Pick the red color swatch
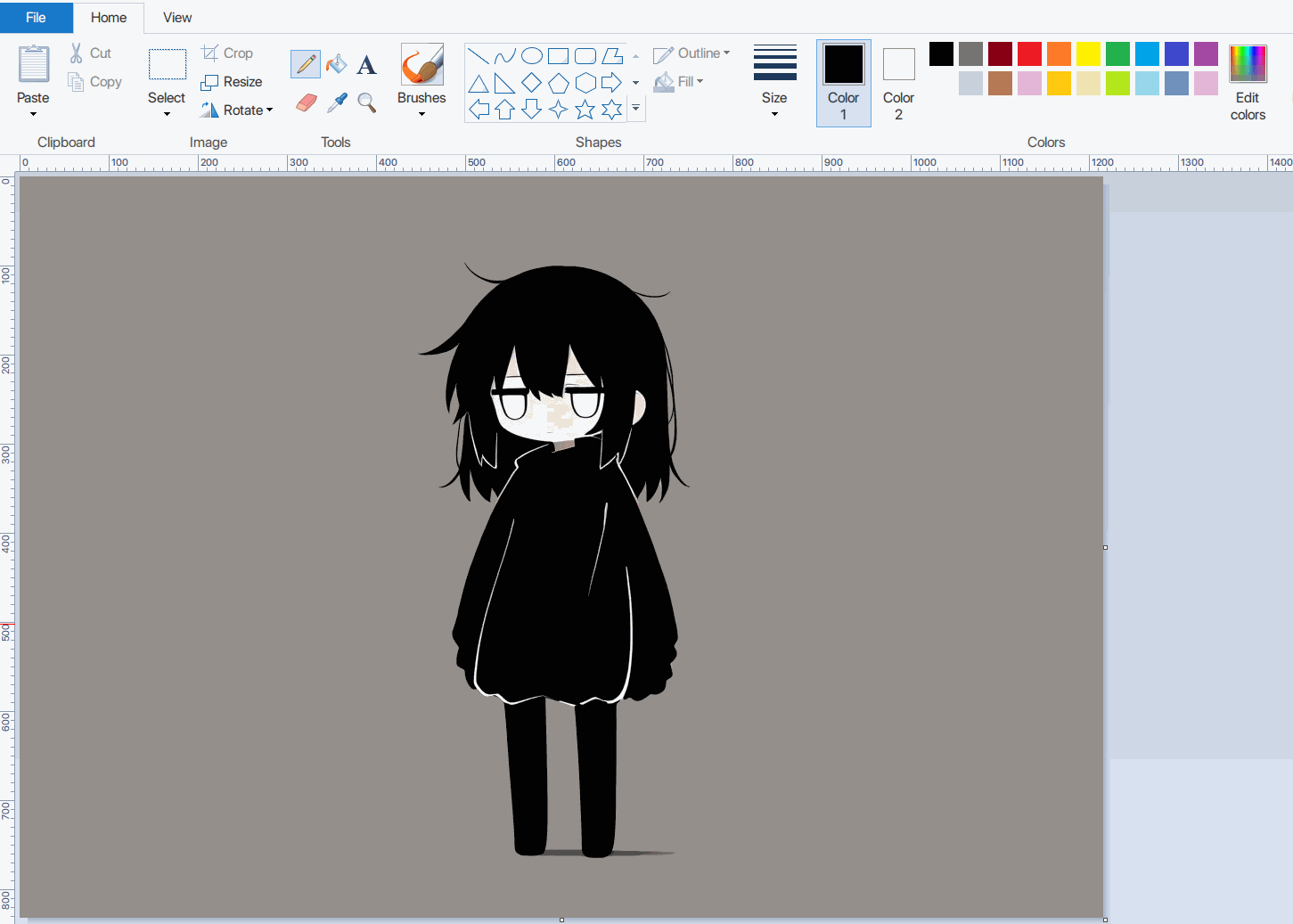 [x=1029, y=53]
